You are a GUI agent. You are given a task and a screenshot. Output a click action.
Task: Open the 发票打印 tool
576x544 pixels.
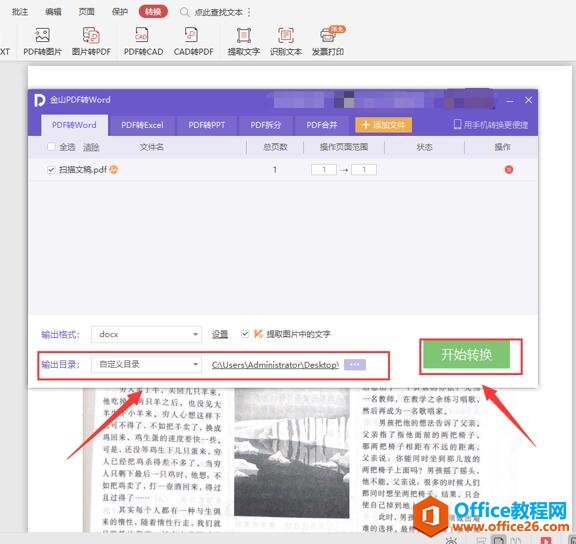(328, 41)
